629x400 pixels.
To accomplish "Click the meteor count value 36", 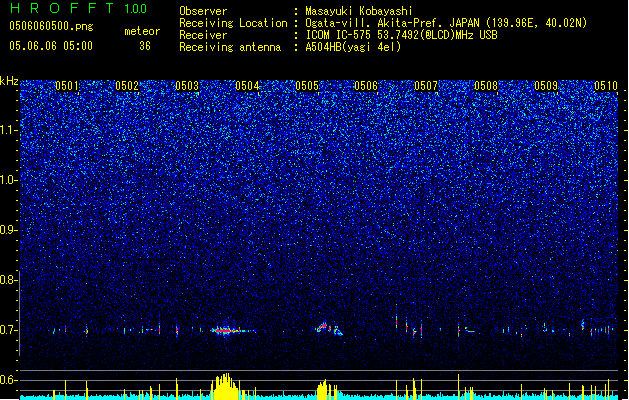I will pyautogui.click(x=145, y=46).
